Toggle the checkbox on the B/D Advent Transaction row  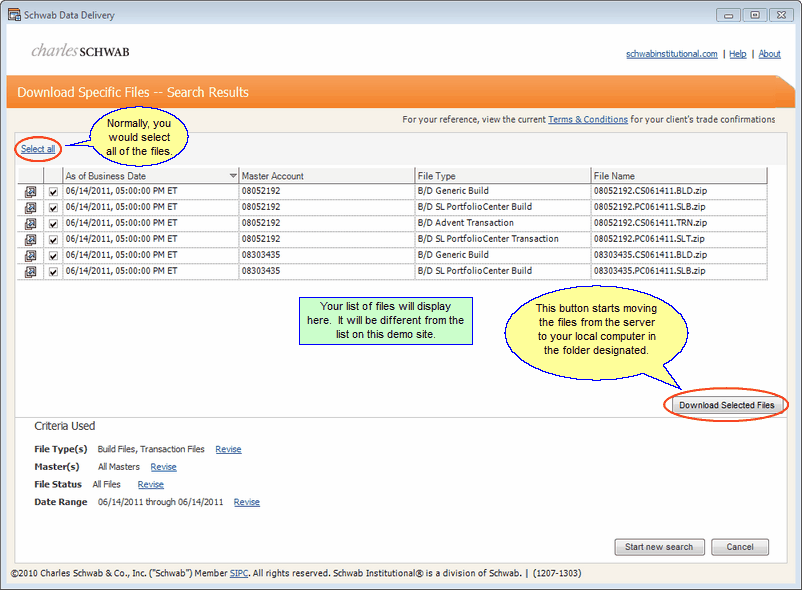click(52, 223)
